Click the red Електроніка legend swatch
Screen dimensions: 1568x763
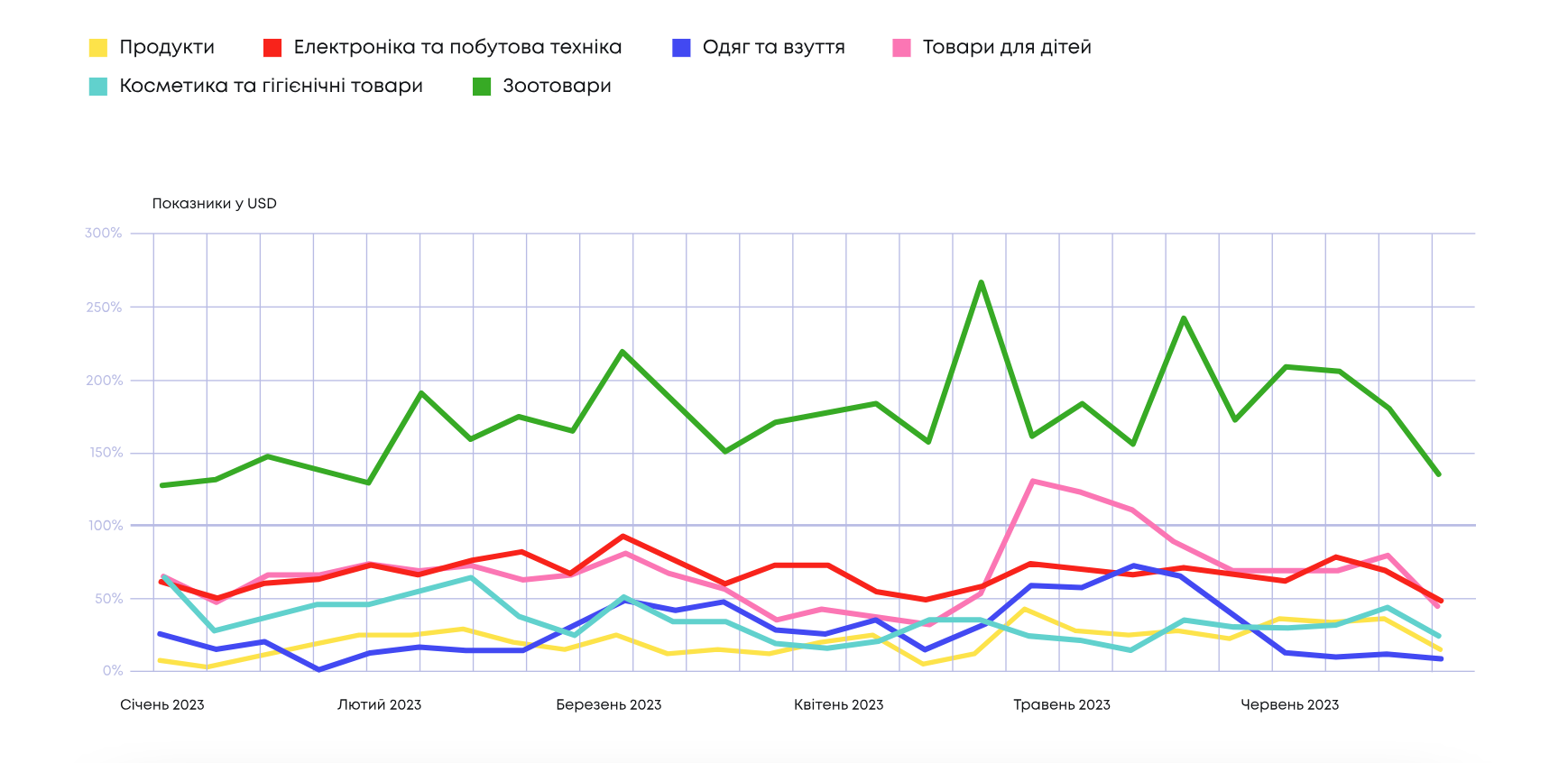pyautogui.click(x=272, y=48)
